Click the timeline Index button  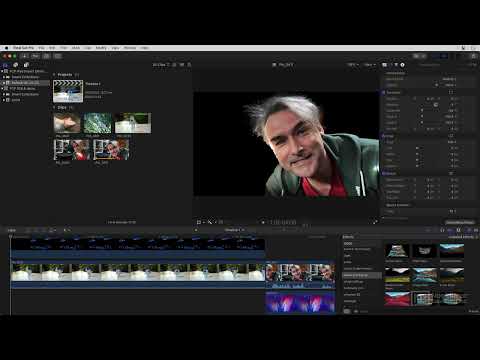tap(12, 230)
